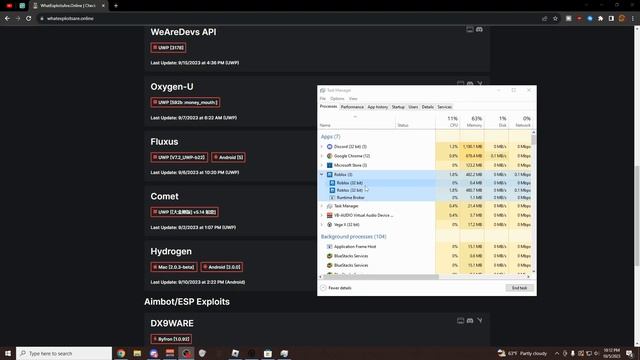Screen dimensions: 640x360
Task: Expand the Discord (32 bit) process group
Action: (322, 147)
